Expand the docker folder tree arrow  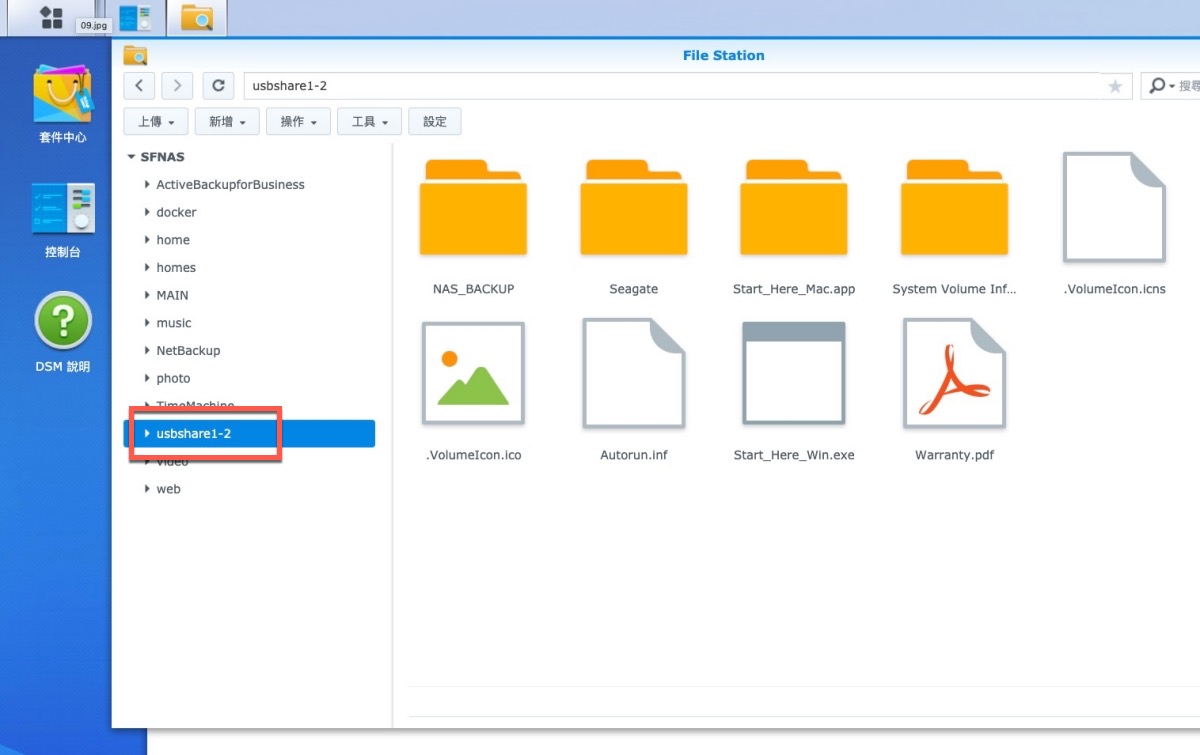147,212
